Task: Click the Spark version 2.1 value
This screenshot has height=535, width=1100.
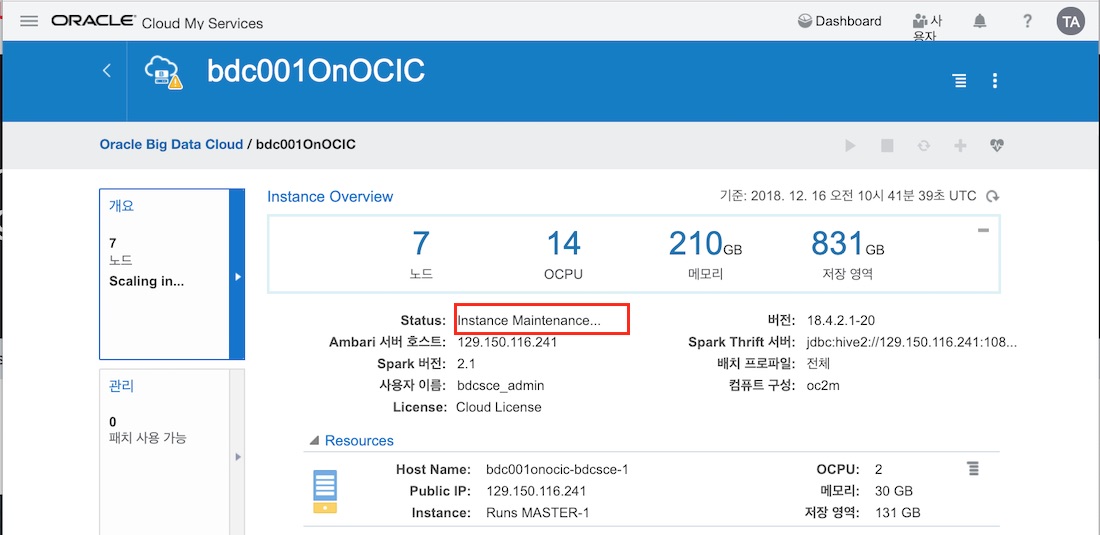Action: [x=467, y=364]
